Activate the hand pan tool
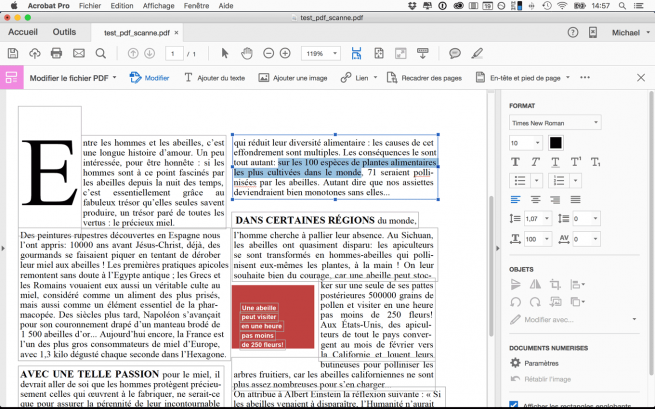The width and height of the screenshot is (655, 409). pyautogui.click(x=247, y=53)
